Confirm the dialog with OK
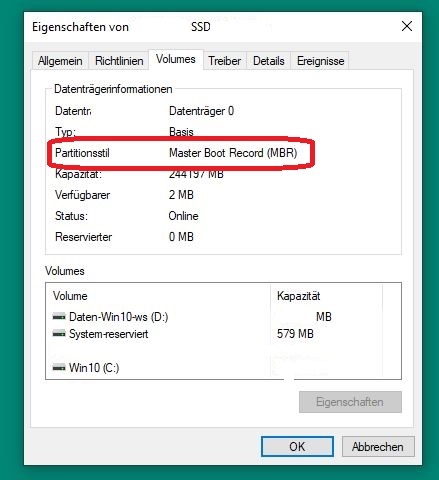439x480 pixels. click(x=297, y=447)
